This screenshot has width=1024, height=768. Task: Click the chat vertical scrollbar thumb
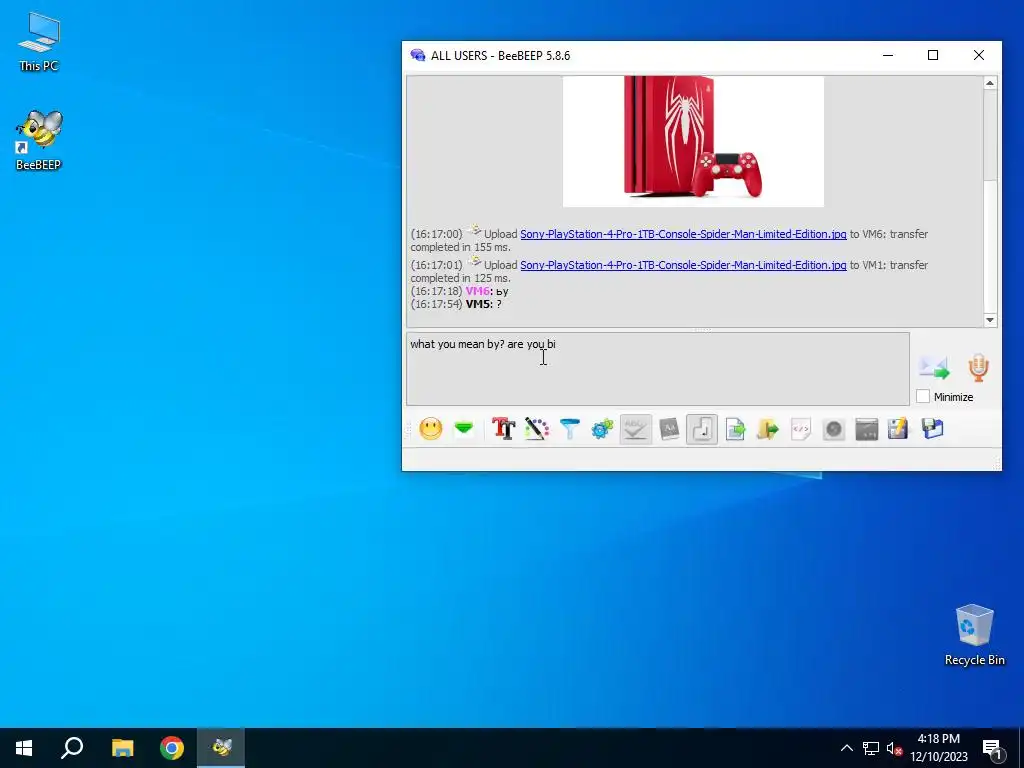click(990, 135)
